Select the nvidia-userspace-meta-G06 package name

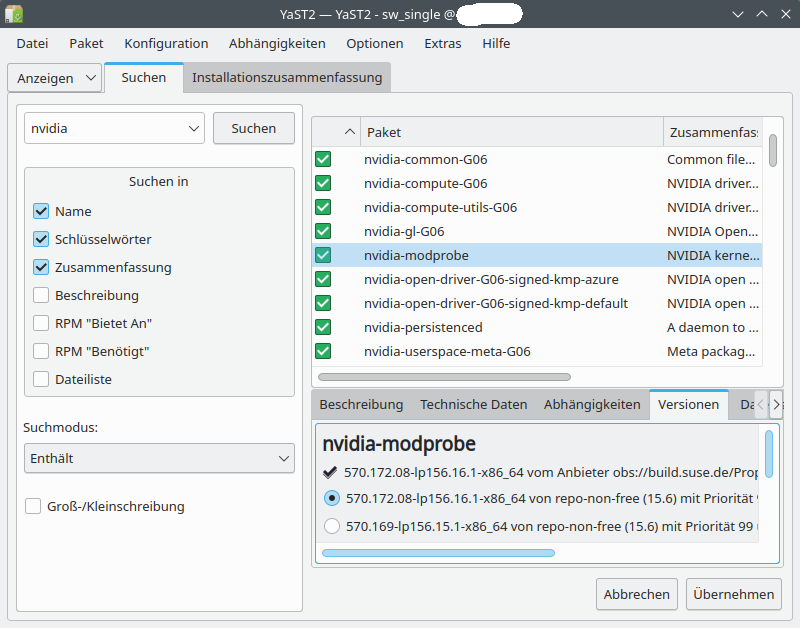click(x=447, y=351)
